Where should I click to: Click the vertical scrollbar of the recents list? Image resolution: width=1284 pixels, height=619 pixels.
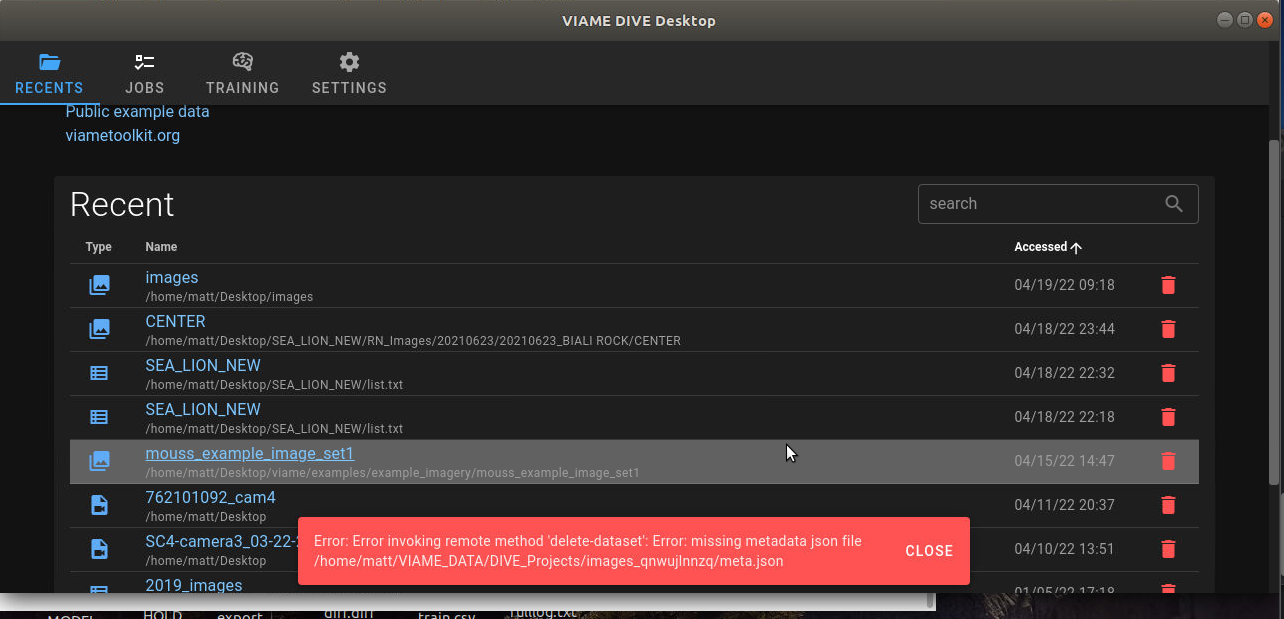pyautogui.click(x=1273, y=312)
